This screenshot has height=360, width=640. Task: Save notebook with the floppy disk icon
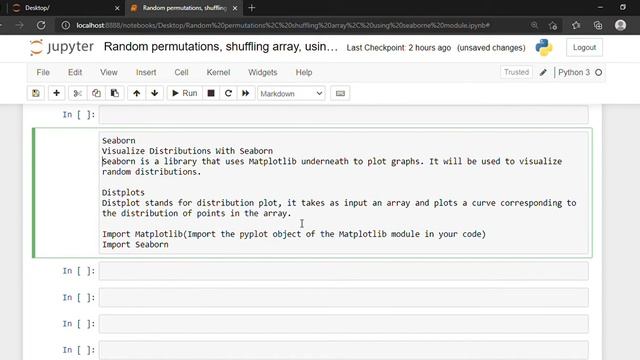click(36, 93)
